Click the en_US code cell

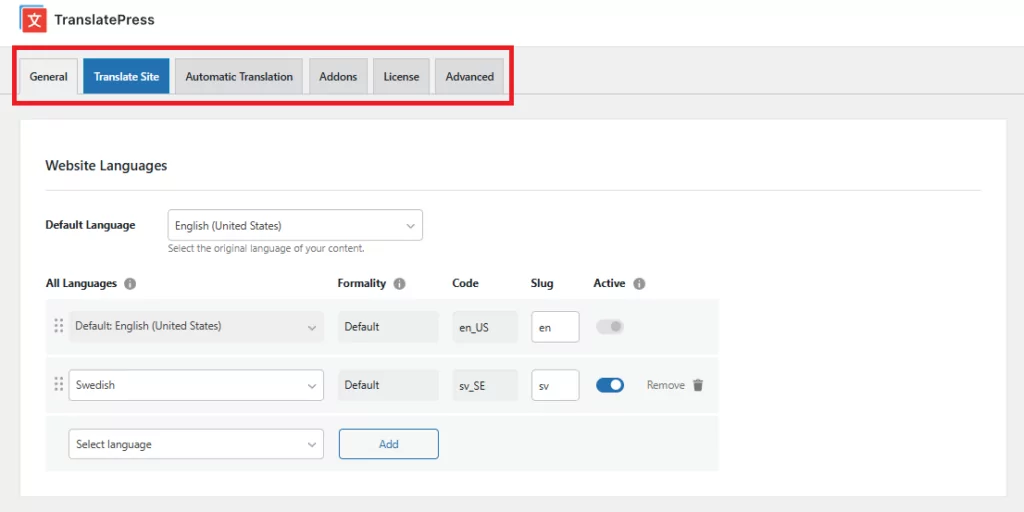[485, 327]
